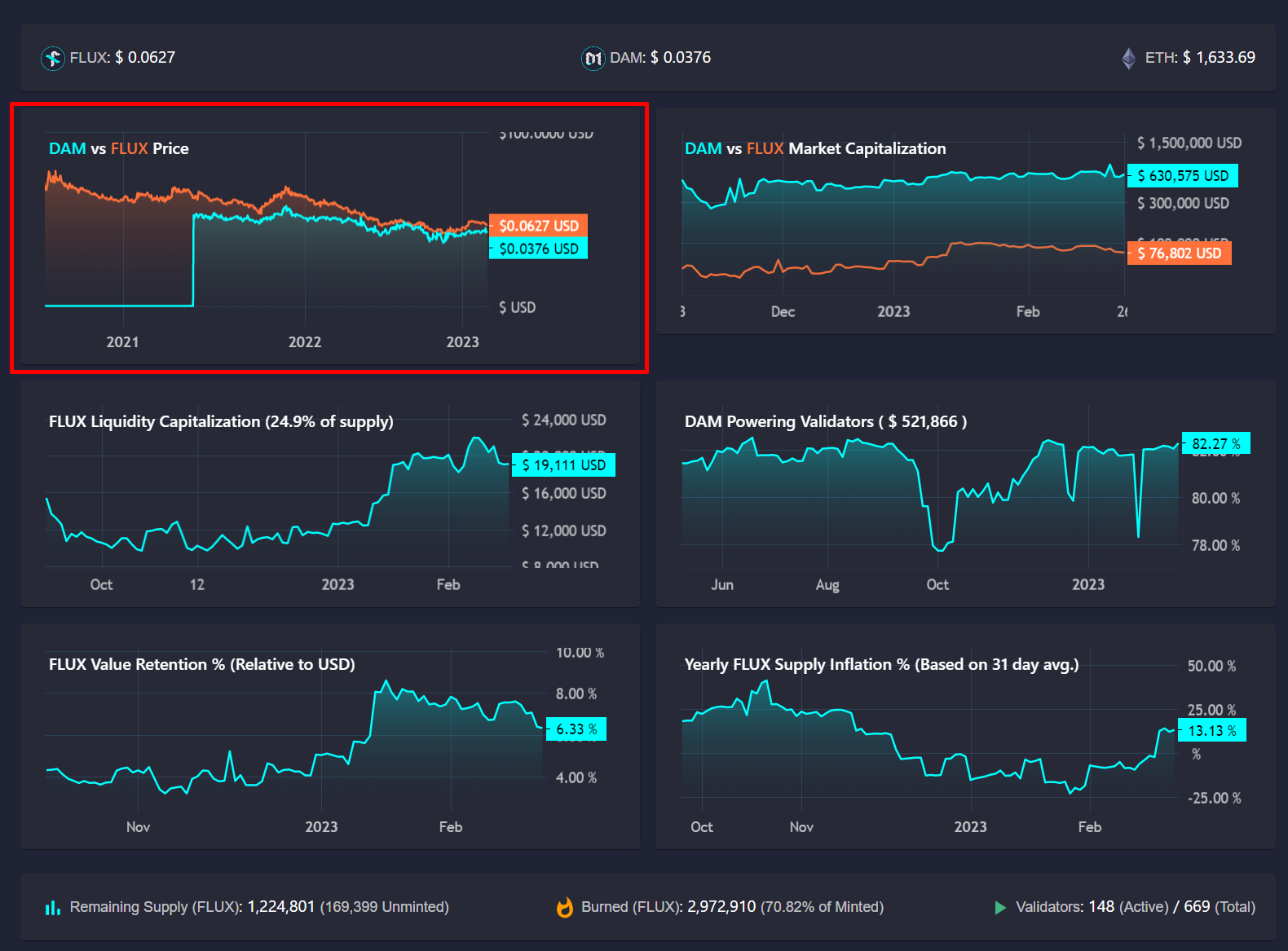This screenshot has width=1288, height=951.
Task: Click the 50.00 % axis label
Action: pyautogui.click(x=1211, y=666)
